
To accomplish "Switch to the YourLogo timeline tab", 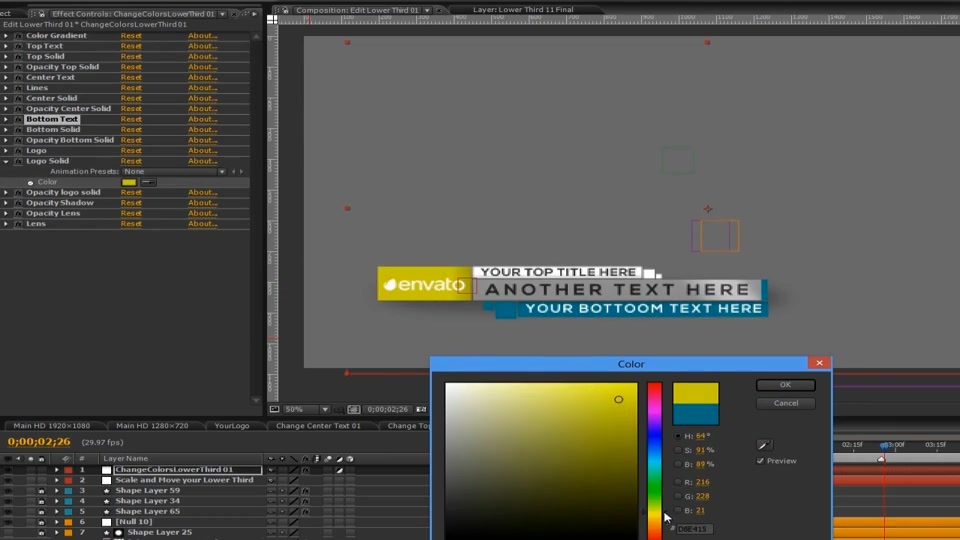I will click(x=232, y=426).
